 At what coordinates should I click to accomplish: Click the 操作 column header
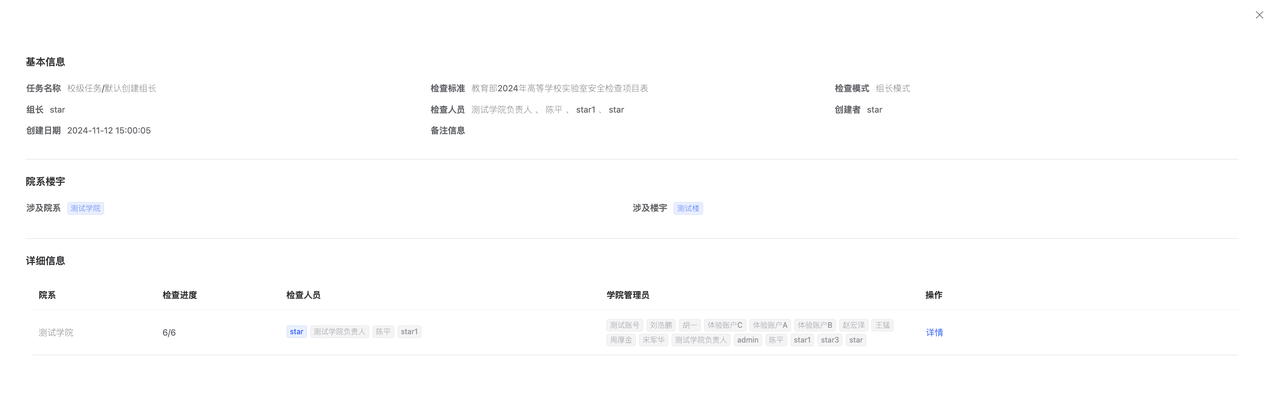point(934,295)
